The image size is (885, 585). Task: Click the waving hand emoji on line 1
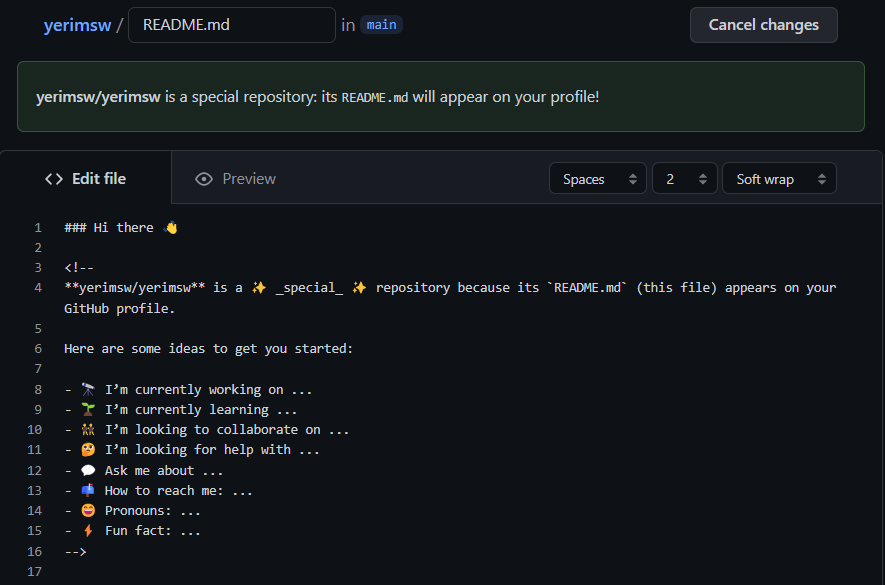click(170, 228)
